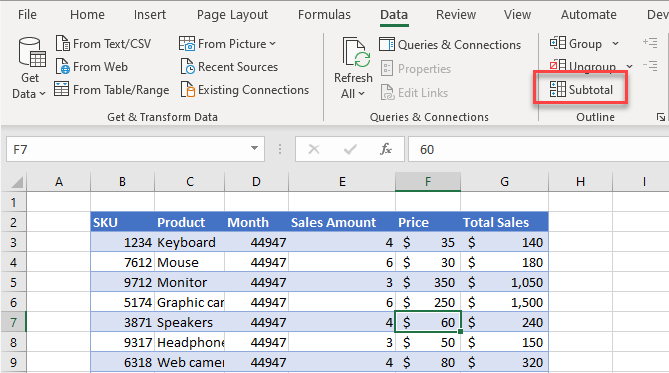669x373 pixels.
Task: Click the Enter checkmark icon
Action: pyautogui.click(x=350, y=149)
